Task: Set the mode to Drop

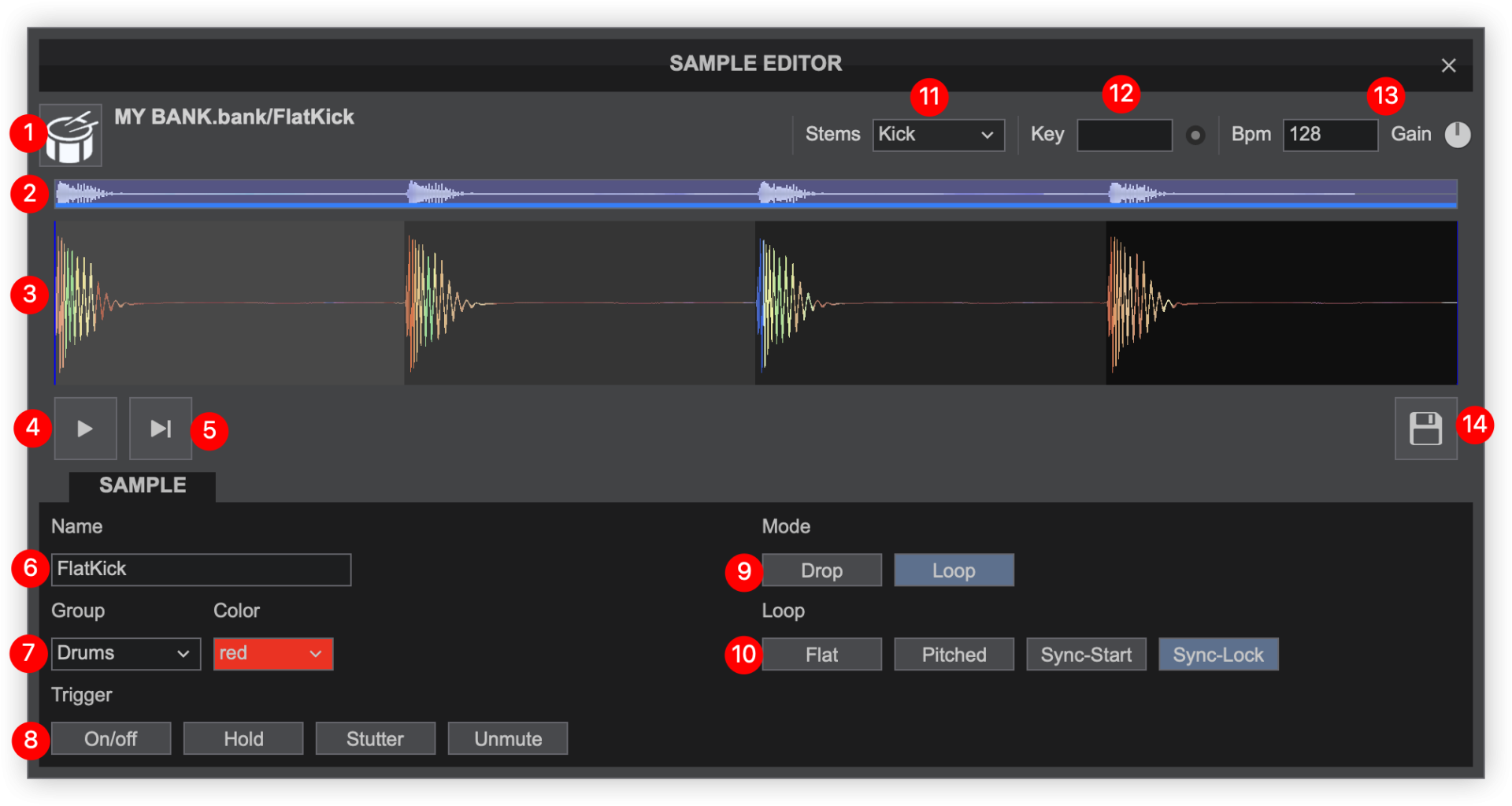Action: (x=821, y=570)
